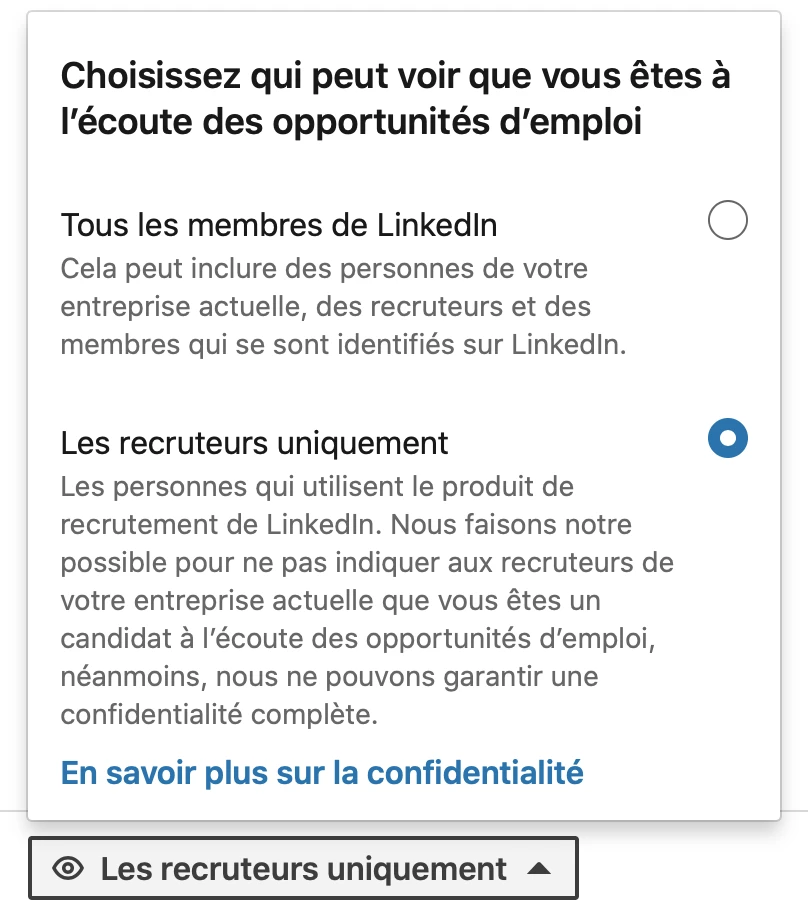Click the text l'écoute des opportunités d'emploi in heading
The image size is (808, 912).
click(x=351, y=122)
